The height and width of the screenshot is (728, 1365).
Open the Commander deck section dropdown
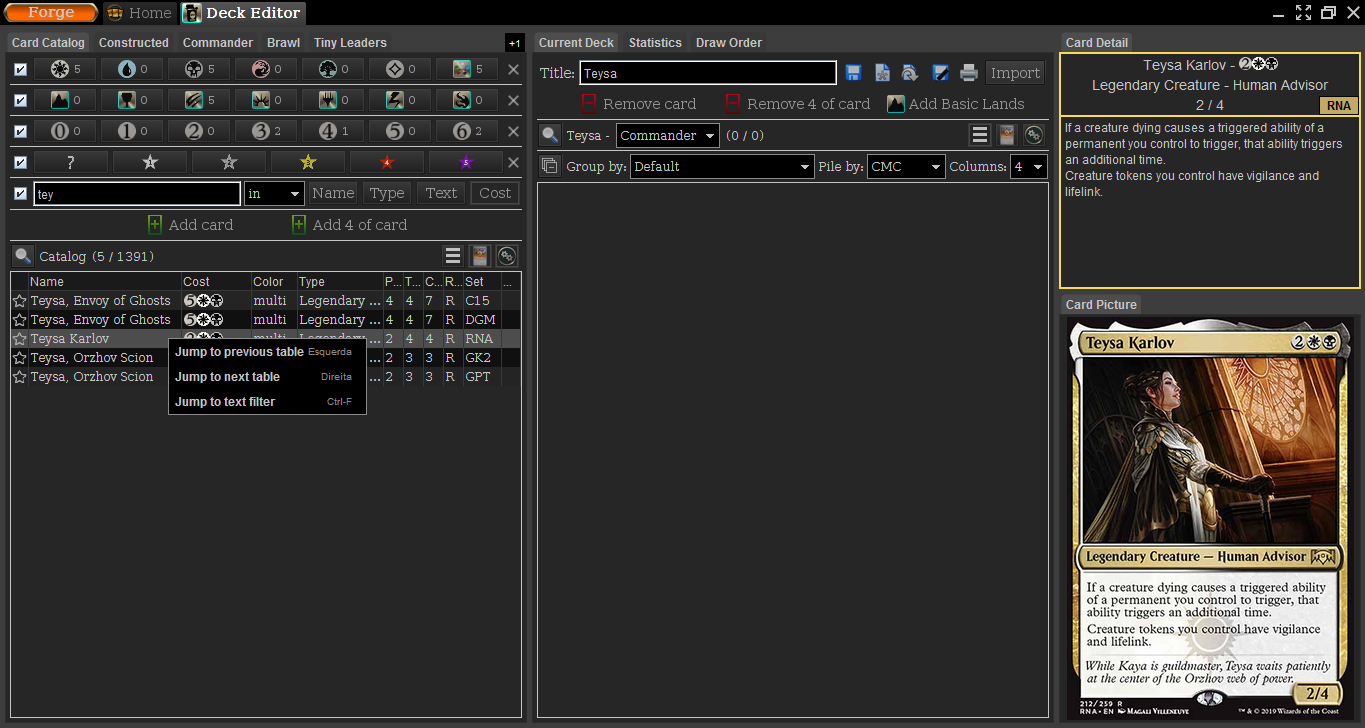pyautogui.click(x=667, y=135)
